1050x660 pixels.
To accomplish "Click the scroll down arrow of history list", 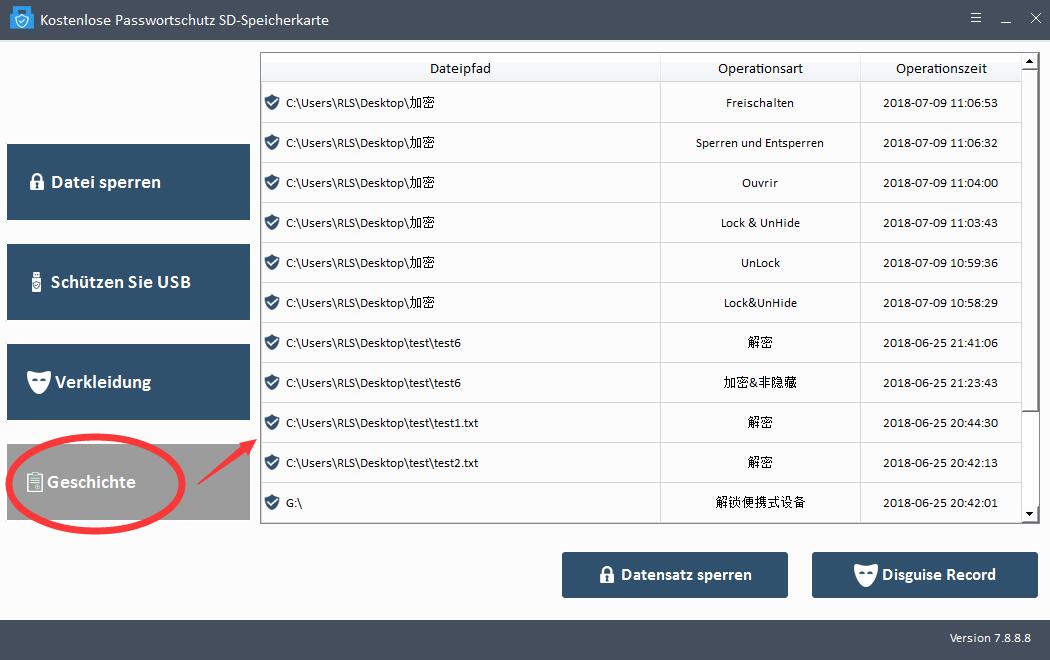I will point(1030,514).
